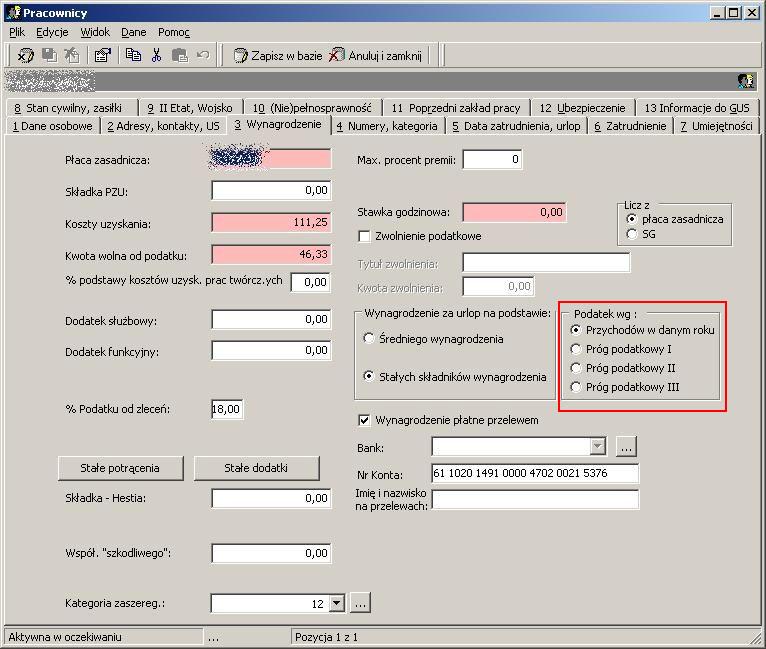766x649 pixels.
Task: Click '...' button next to Kategoria zaszereg.
Action: click(x=361, y=603)
